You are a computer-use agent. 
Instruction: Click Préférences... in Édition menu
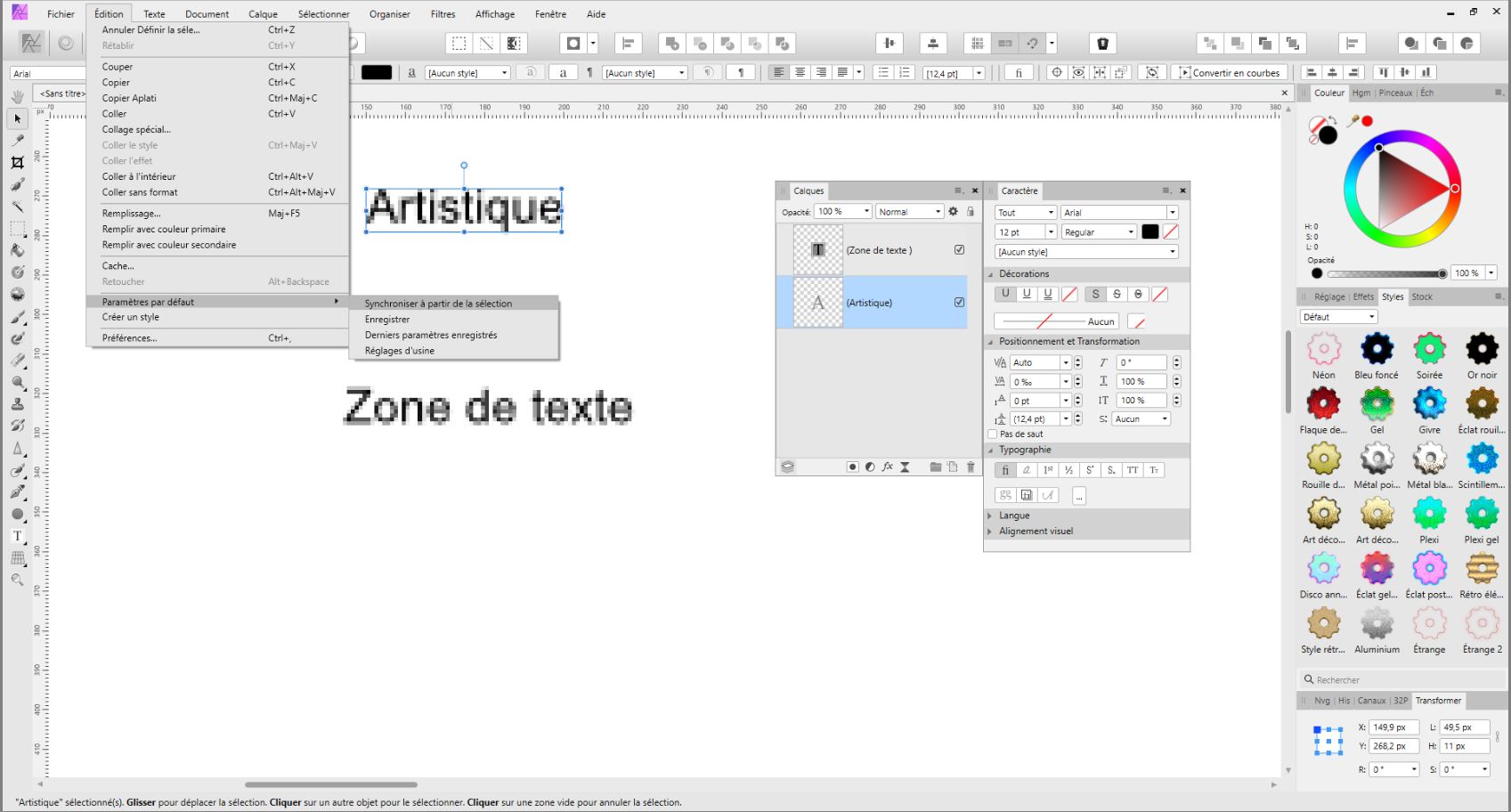[129, 337]
